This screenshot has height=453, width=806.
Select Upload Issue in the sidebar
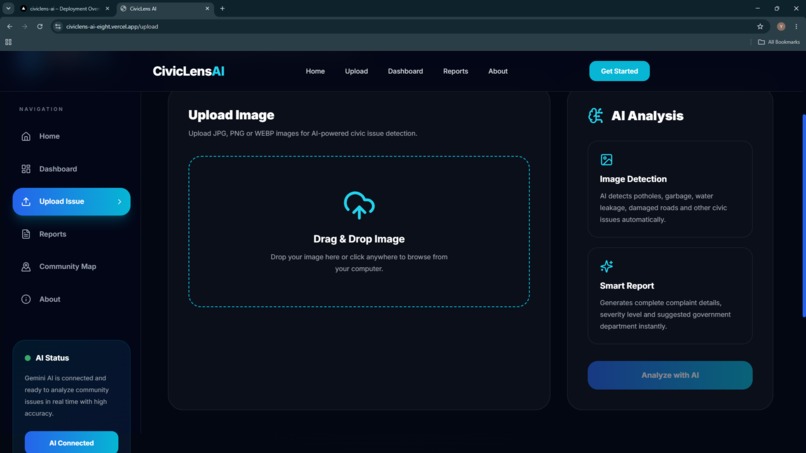tap(71, 202)
